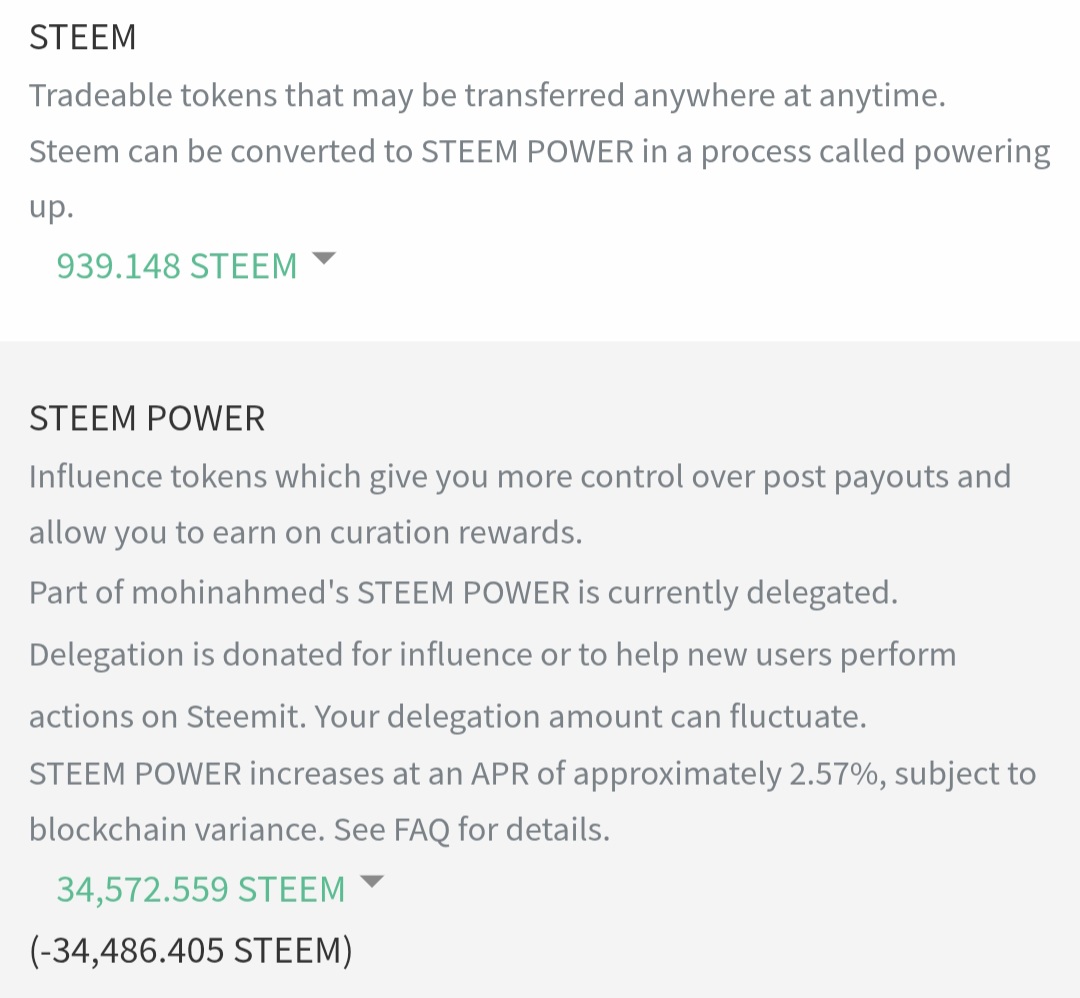Click the 939.148 STEEM balance
This screenshot has width=1080, height=998.
[177, 267]
